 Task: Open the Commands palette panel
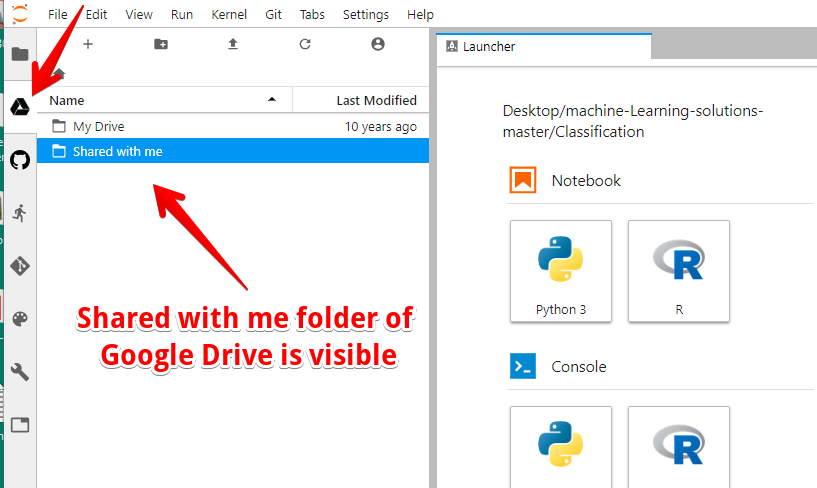(20, 319)
